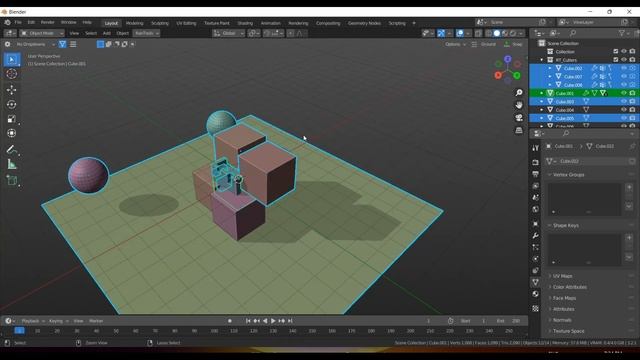This screenshot has width=640, height=360.
Task: Open the Particles properties tab
Action: coord(536,247)
